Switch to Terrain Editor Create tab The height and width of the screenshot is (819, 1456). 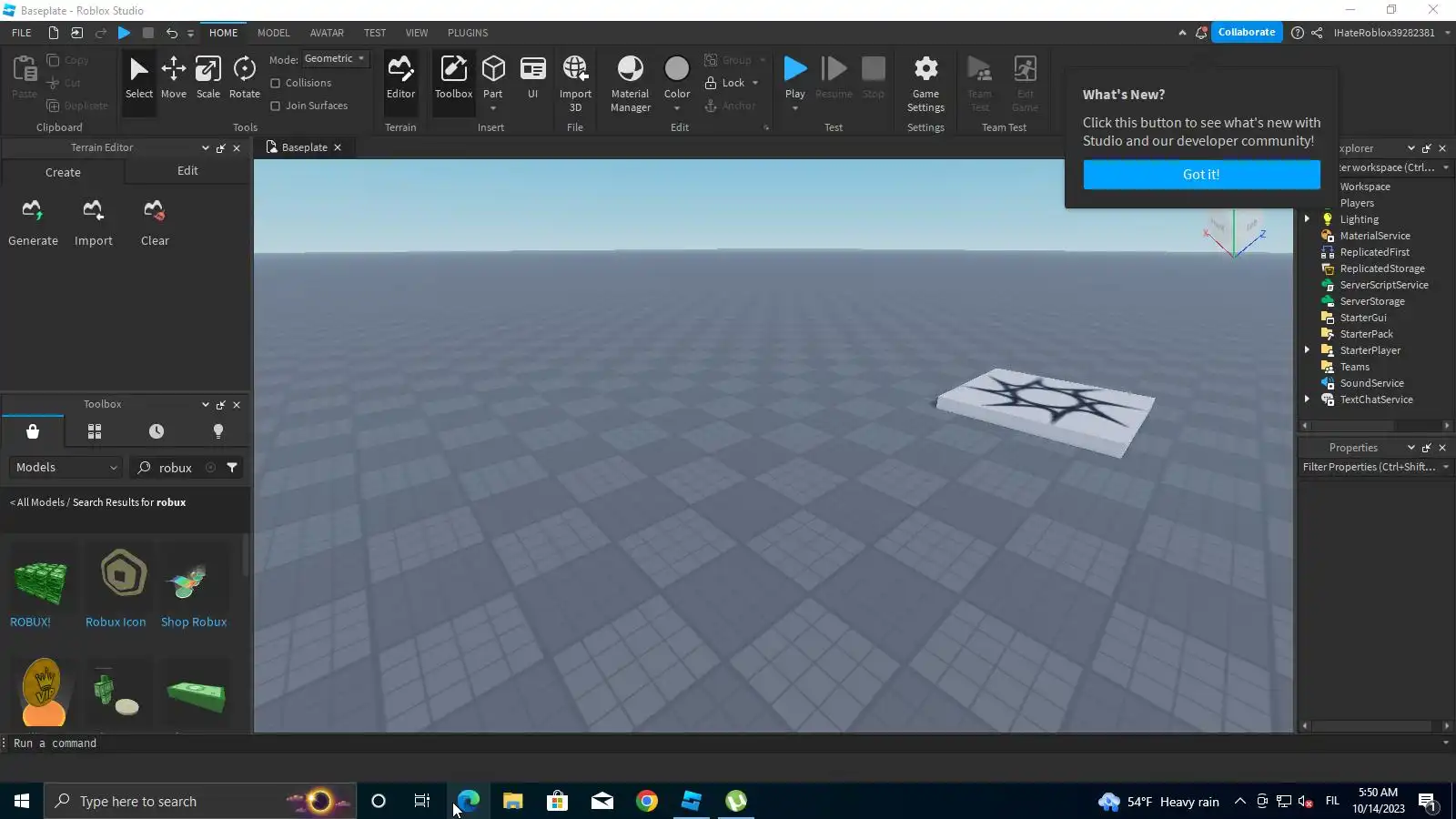[63, 172]
